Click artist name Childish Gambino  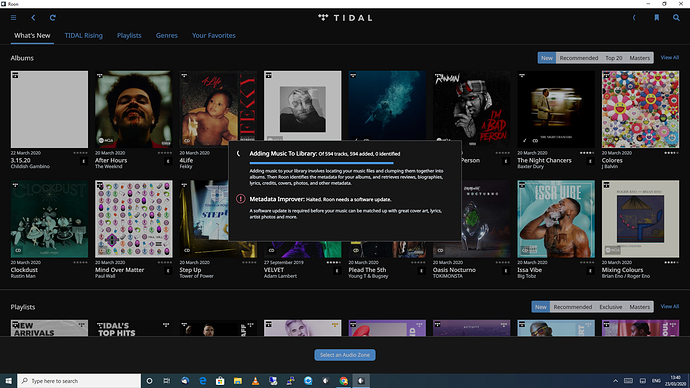click(30, 167)
